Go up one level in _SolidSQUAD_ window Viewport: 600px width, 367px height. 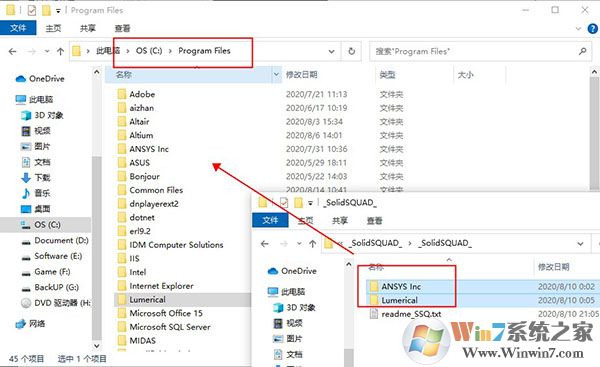[x=312, y=244]
